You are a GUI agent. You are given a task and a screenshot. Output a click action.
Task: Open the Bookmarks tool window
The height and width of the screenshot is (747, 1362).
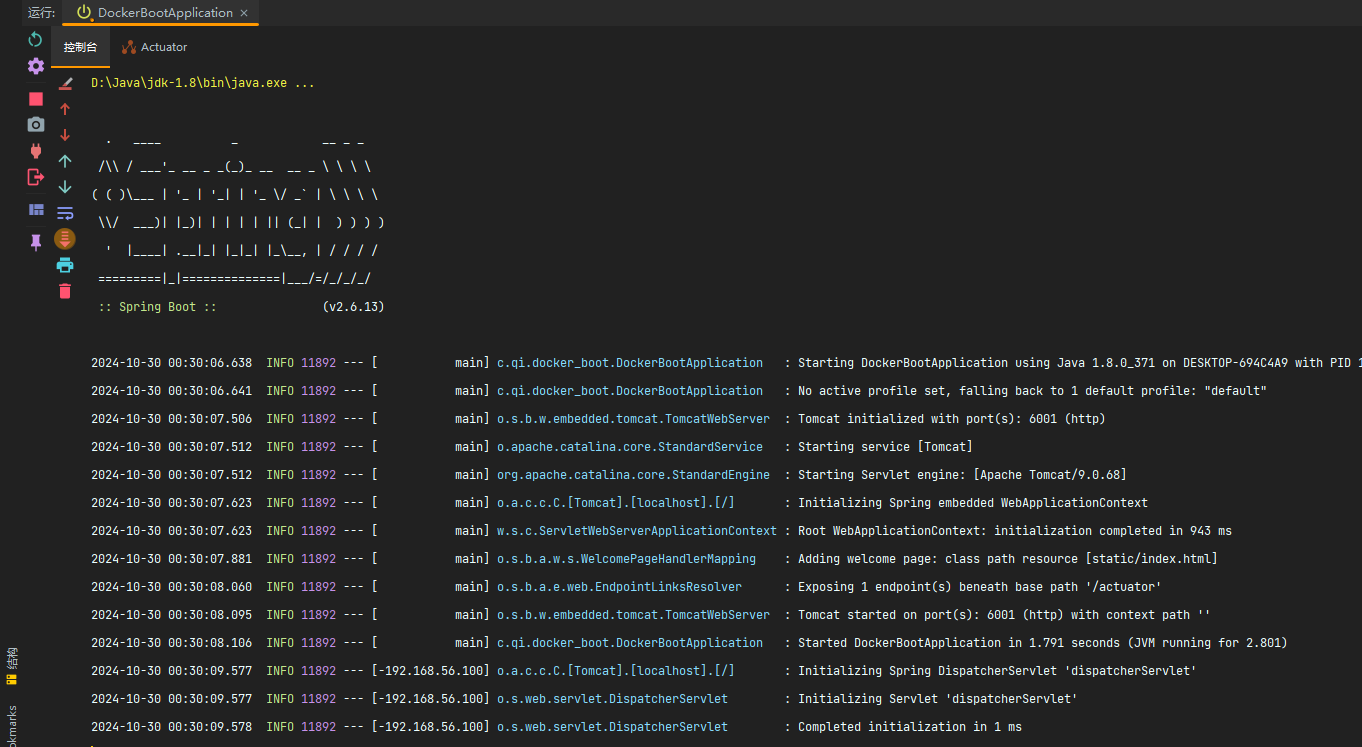(11, 727)
